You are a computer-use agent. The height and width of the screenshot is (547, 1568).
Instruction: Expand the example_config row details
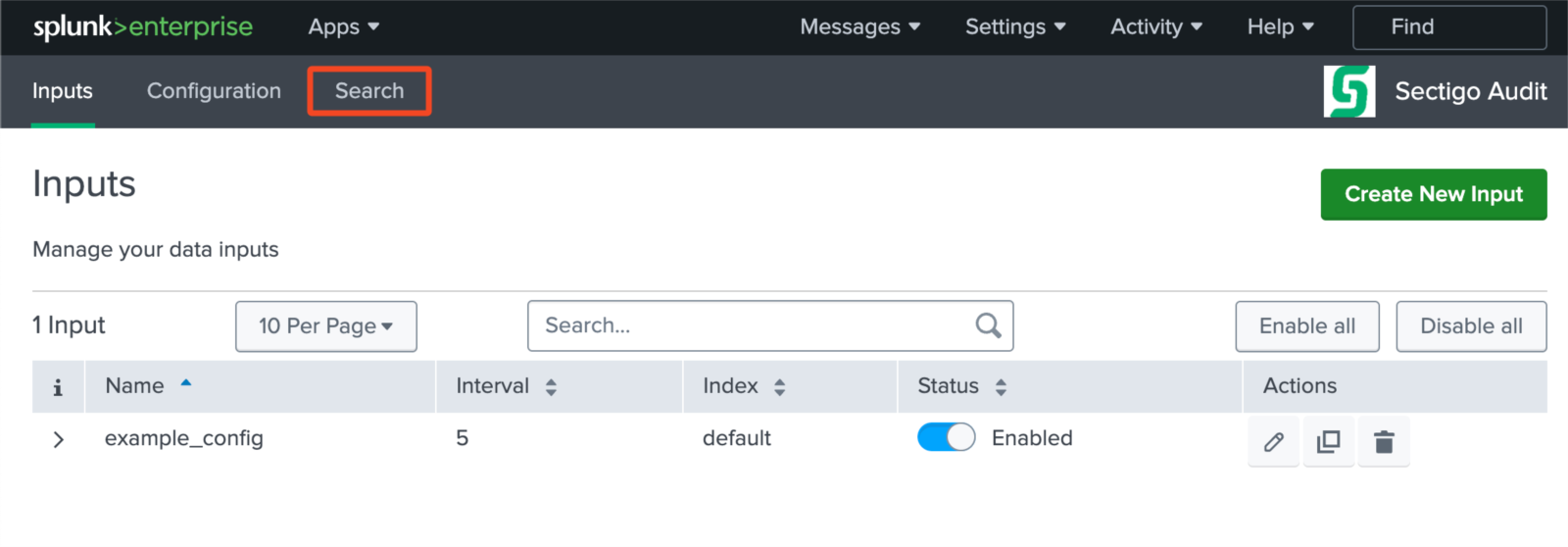(59, 439)
